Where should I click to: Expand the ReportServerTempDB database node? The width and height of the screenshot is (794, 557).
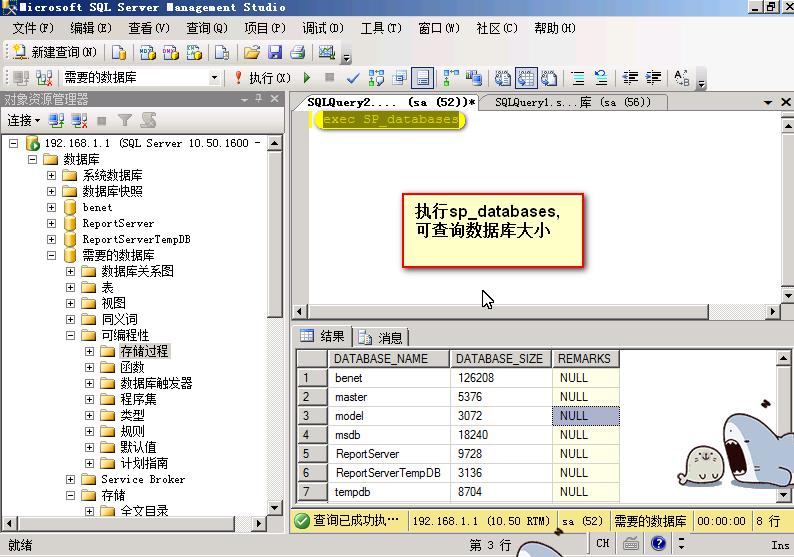tap(51, 239)
